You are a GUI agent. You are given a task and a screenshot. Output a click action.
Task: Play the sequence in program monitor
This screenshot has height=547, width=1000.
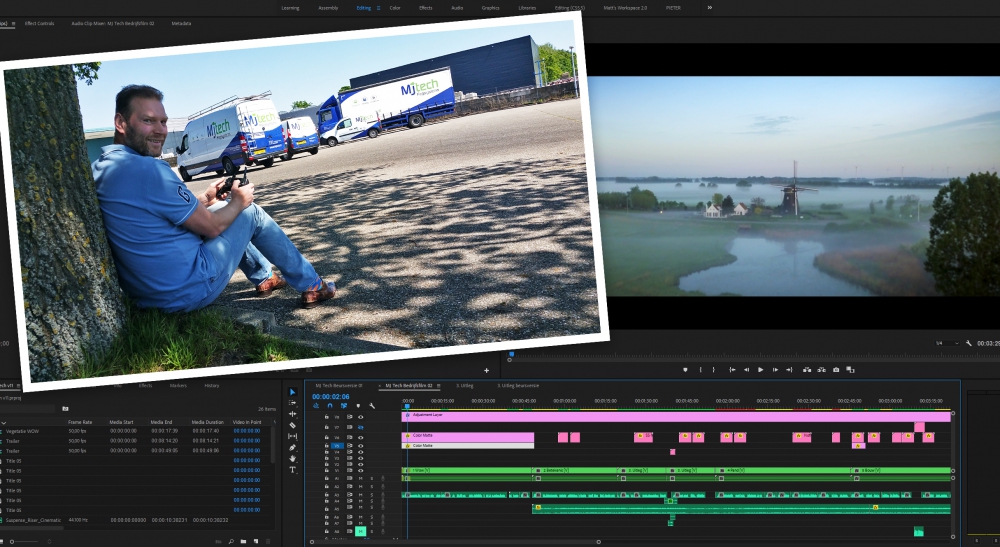(x=760, y=370)
